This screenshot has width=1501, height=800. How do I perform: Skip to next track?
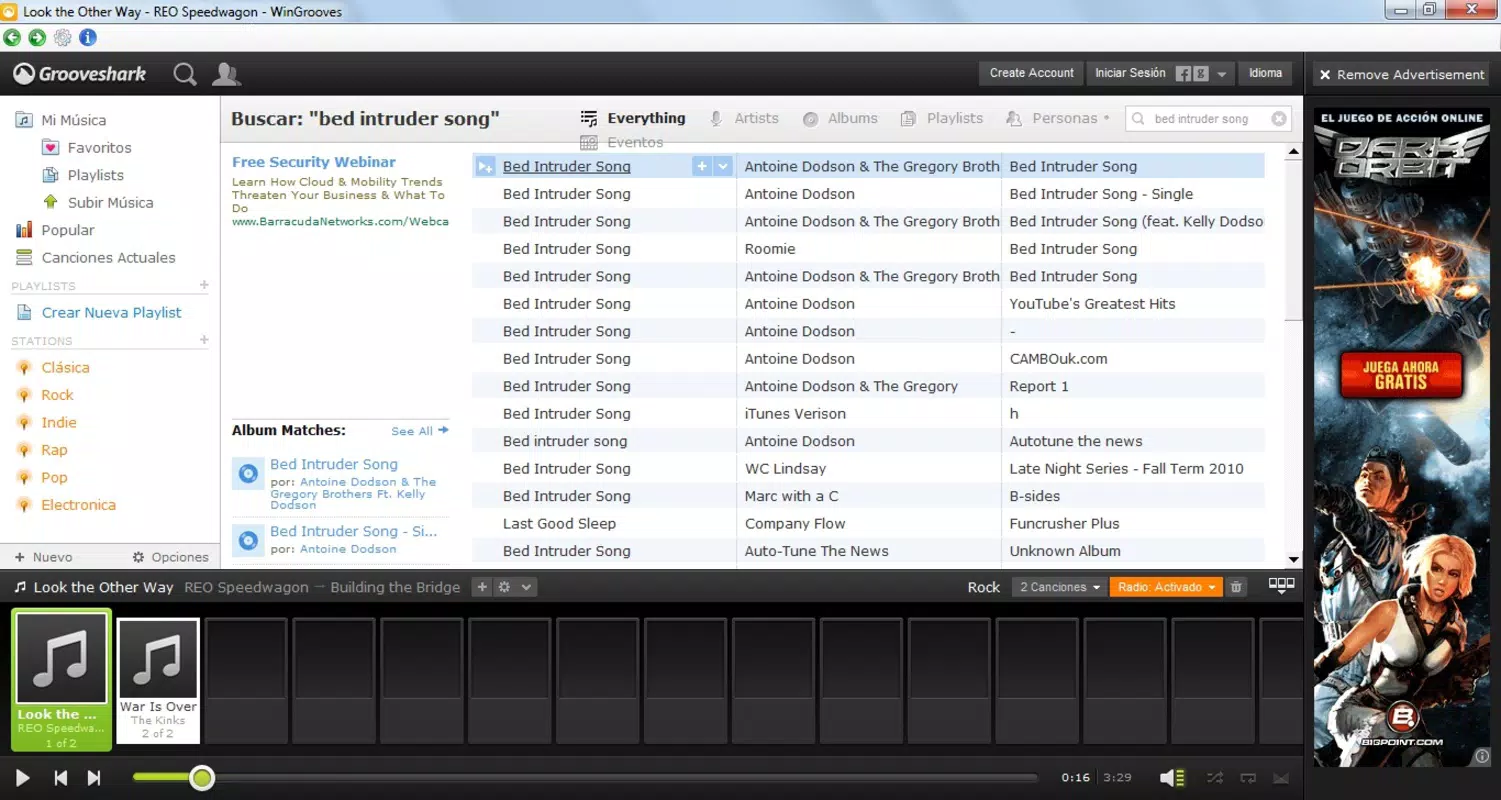(94, 777)
